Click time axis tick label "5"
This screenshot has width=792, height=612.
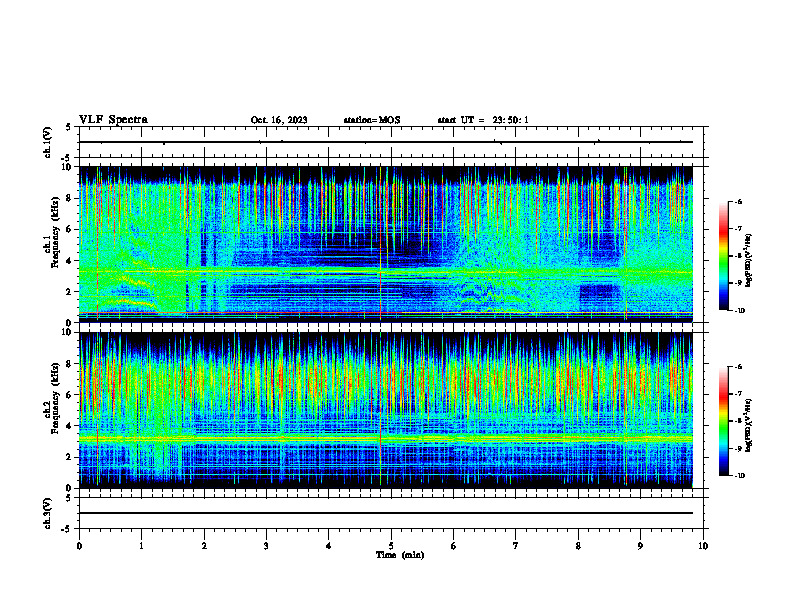tap(391, 546)
